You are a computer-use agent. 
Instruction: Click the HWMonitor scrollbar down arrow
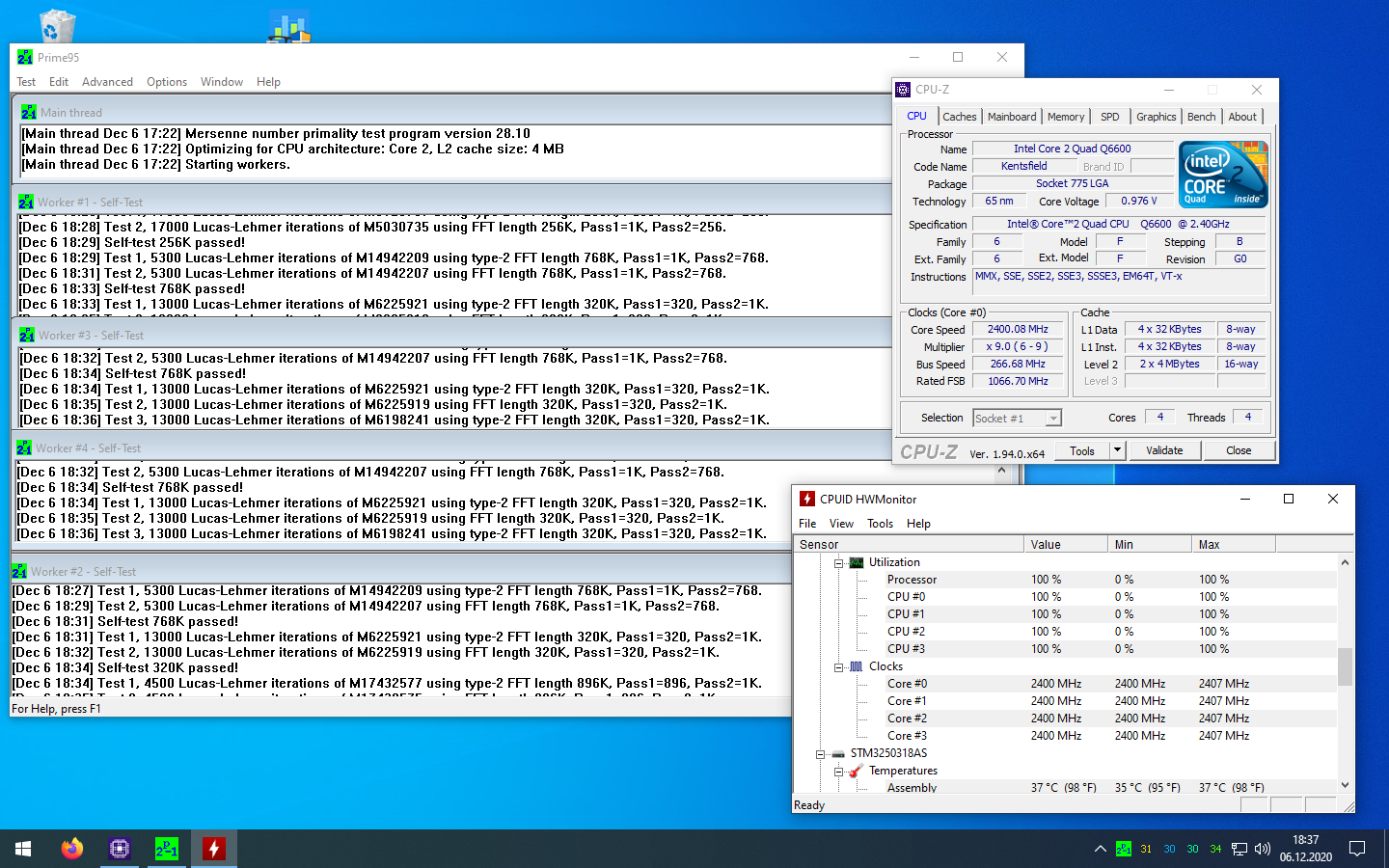pyautogui.click(x=1345, y=785)
